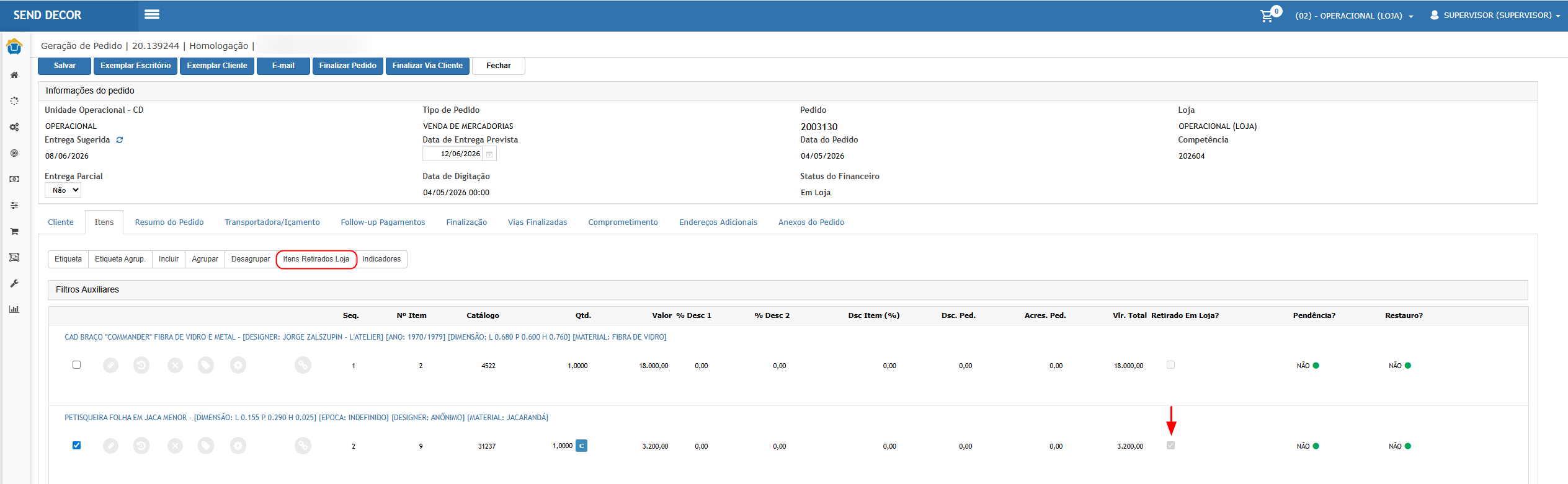Click the Data de Entrega Prevista date field
The width and height of the screenshot is (1568, 484).
pos(453,154)
